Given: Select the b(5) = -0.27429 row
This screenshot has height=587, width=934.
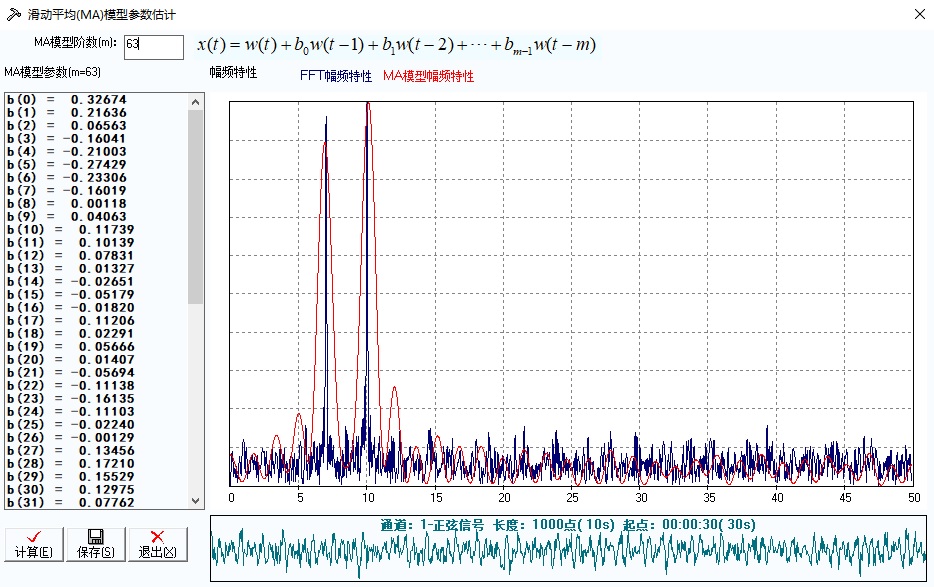Looking at the screenshot, I should pos(96,164).
